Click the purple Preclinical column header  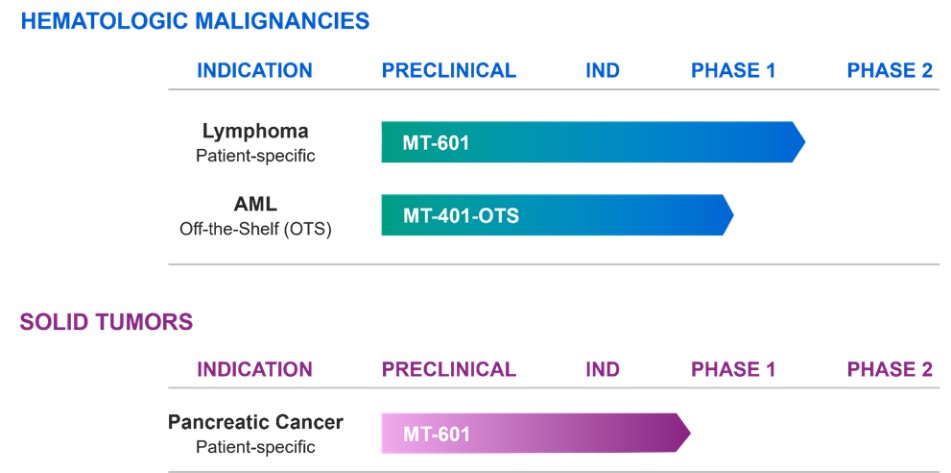click(449, 369)
